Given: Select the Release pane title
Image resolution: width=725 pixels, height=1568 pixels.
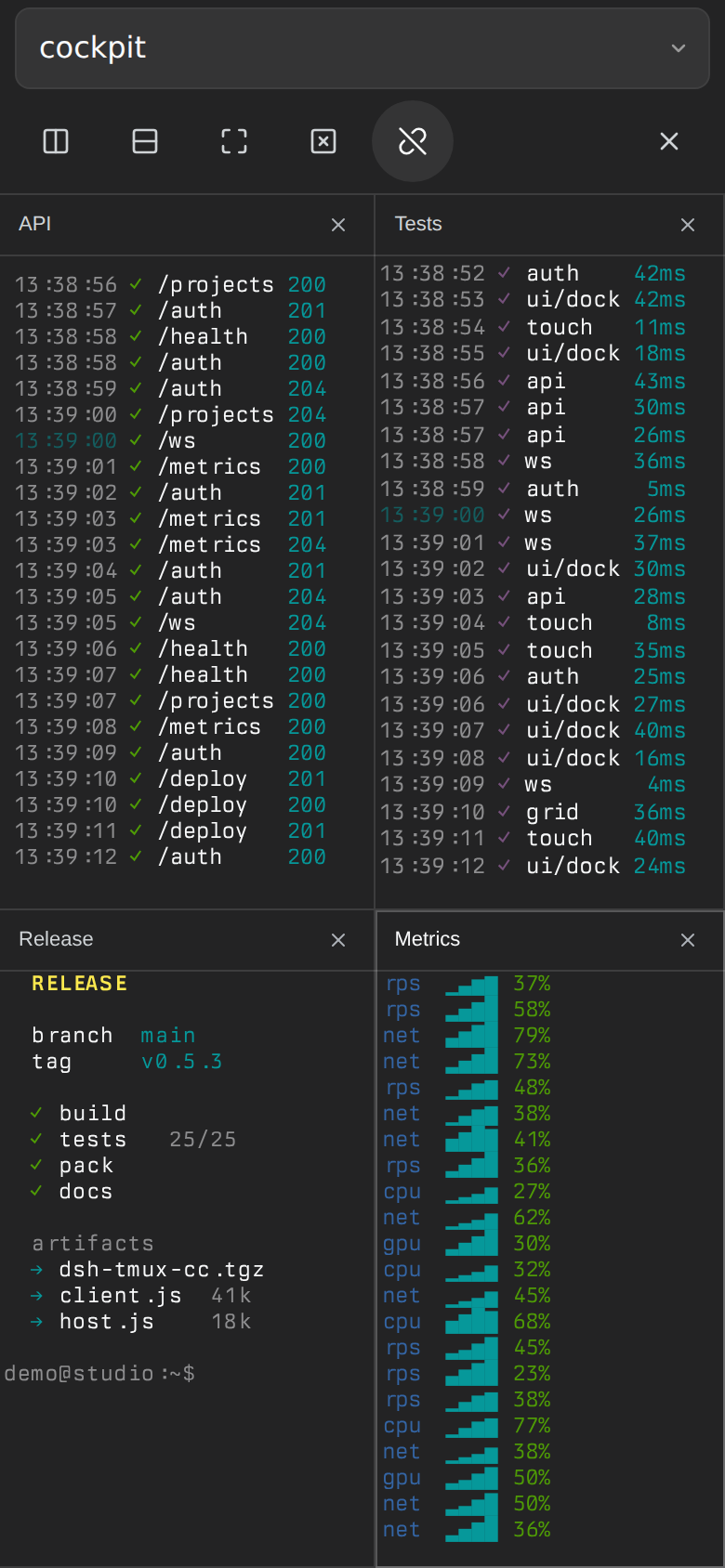Looking at the screenshot, I should (x=56, y=939).
